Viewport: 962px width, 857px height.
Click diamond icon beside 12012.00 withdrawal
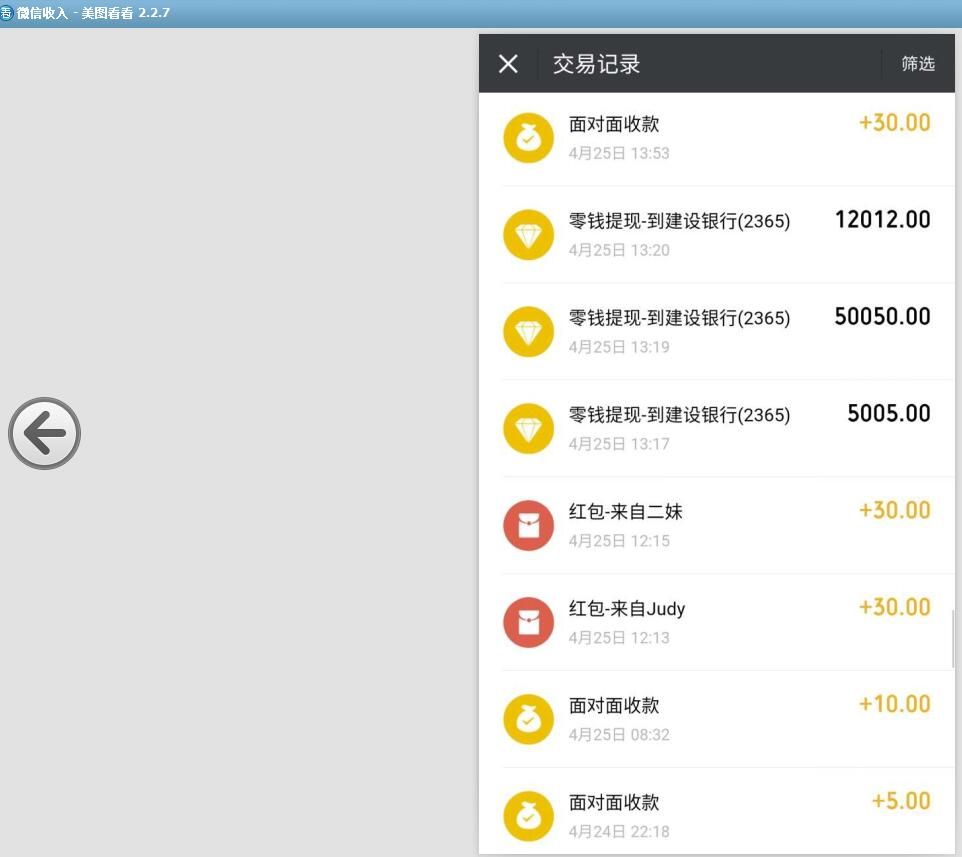click(x=528, y=234)
